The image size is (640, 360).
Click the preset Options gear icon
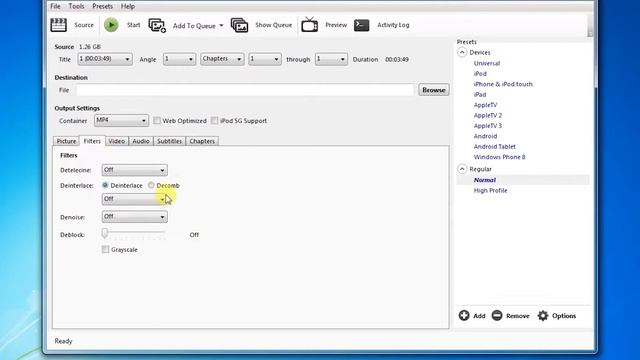pyautogui.click(x=543, y=316)
